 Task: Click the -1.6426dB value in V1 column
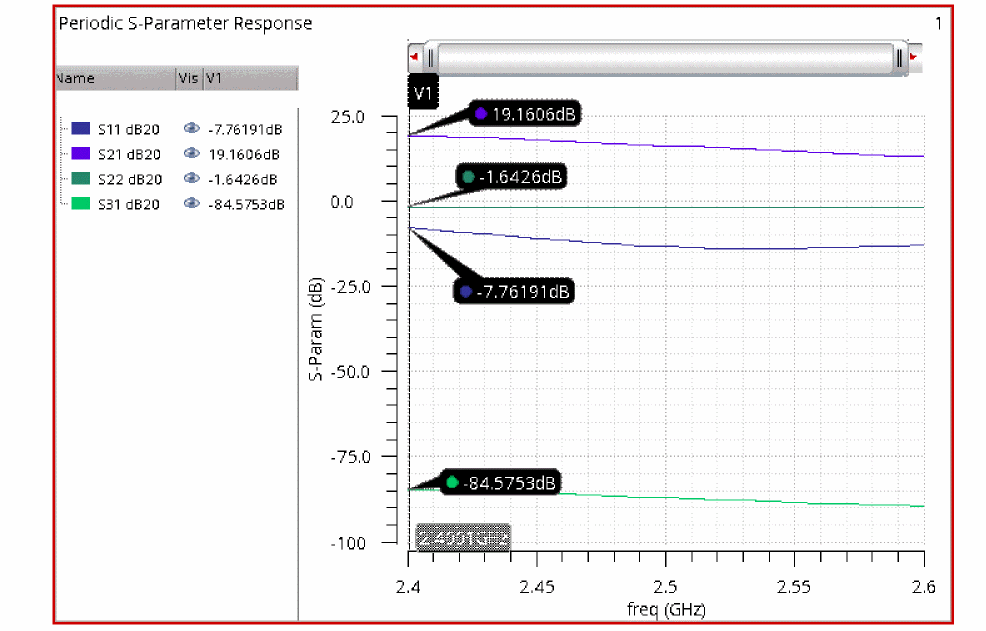tap(243, 179)
